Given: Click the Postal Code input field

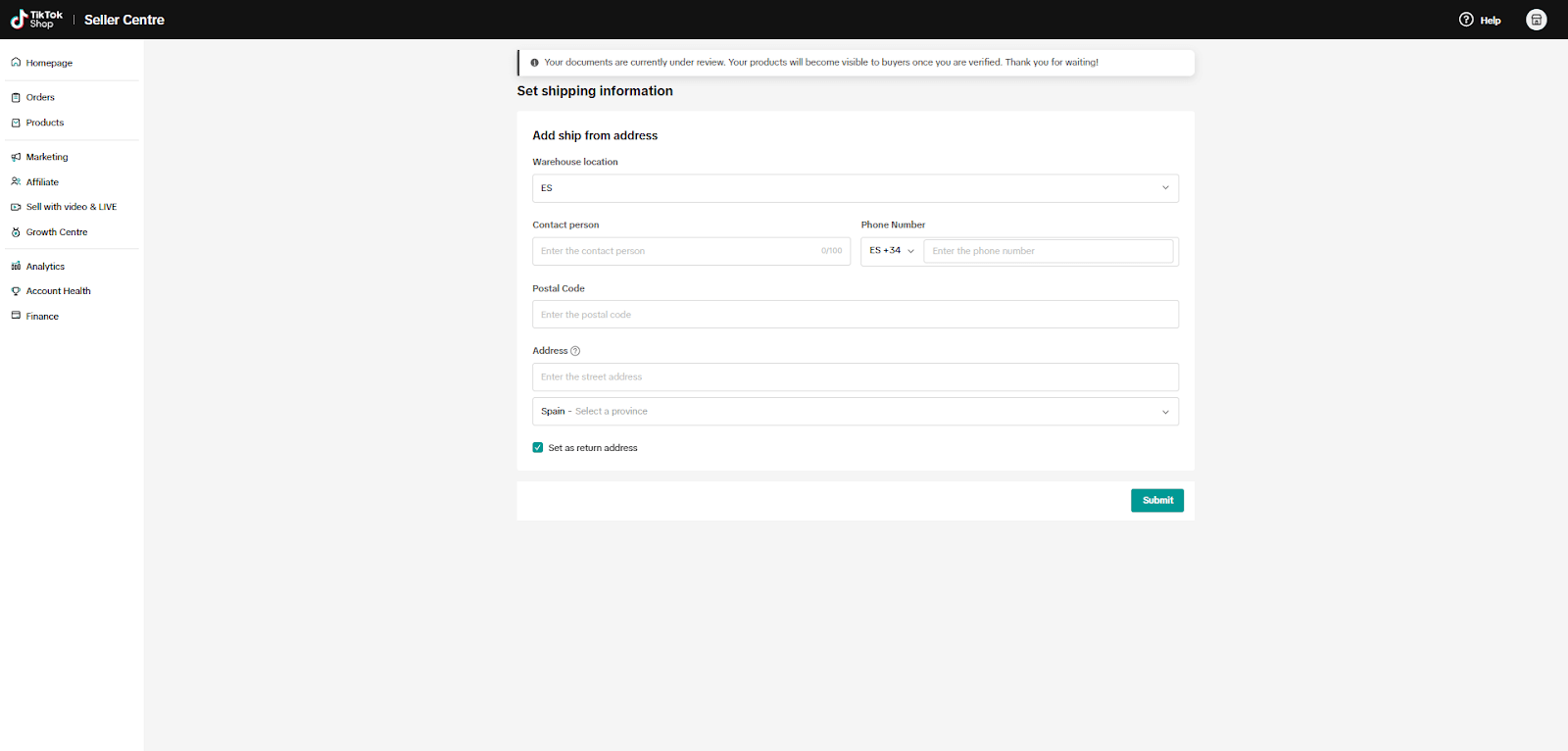Looking at the screenshot, I should tap(855, 315).
